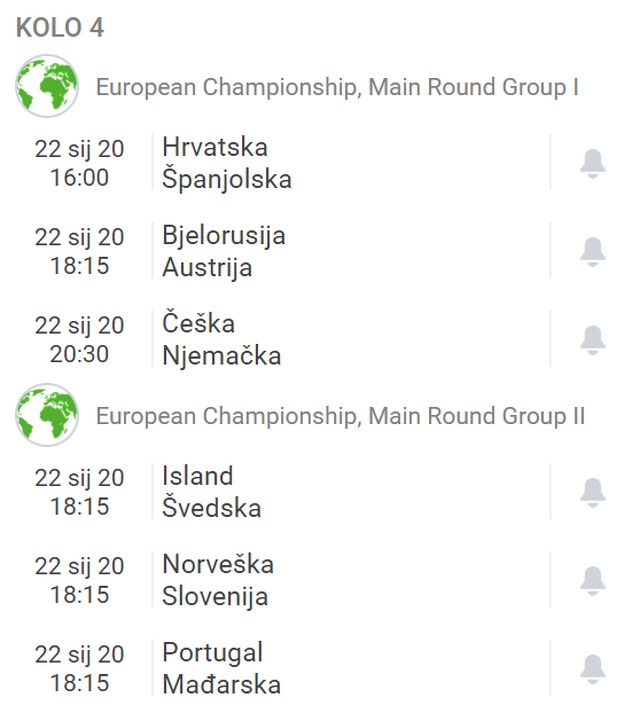
Task: Open the Hrvatska team name
Action: 215,147
